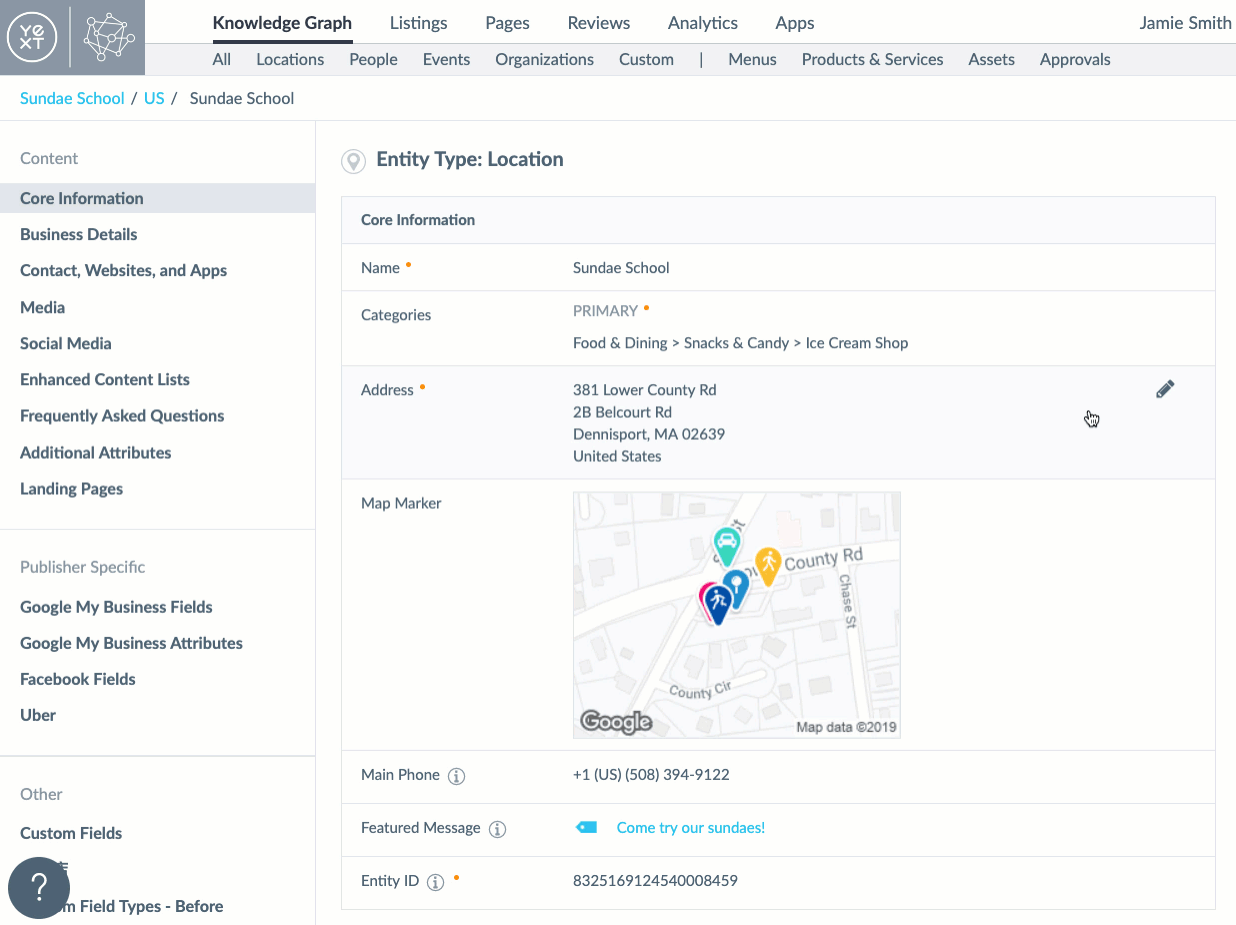Click the info icon beside Entity ID

(x=435, y=882)
